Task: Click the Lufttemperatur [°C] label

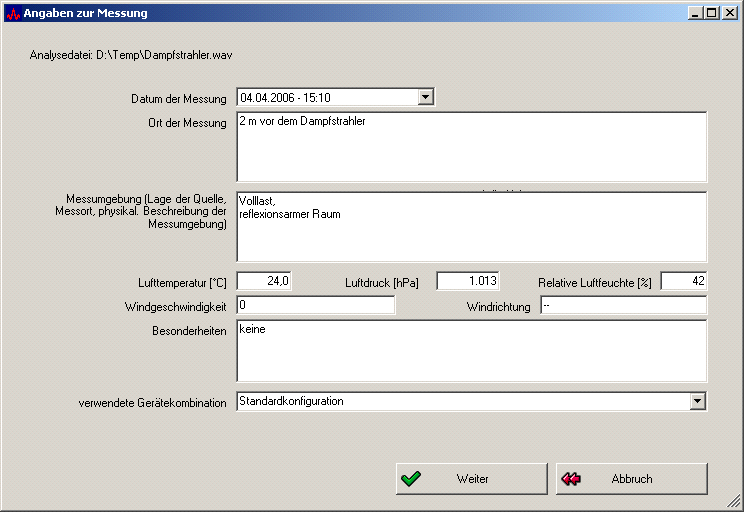Action: [x=182, y=283]
